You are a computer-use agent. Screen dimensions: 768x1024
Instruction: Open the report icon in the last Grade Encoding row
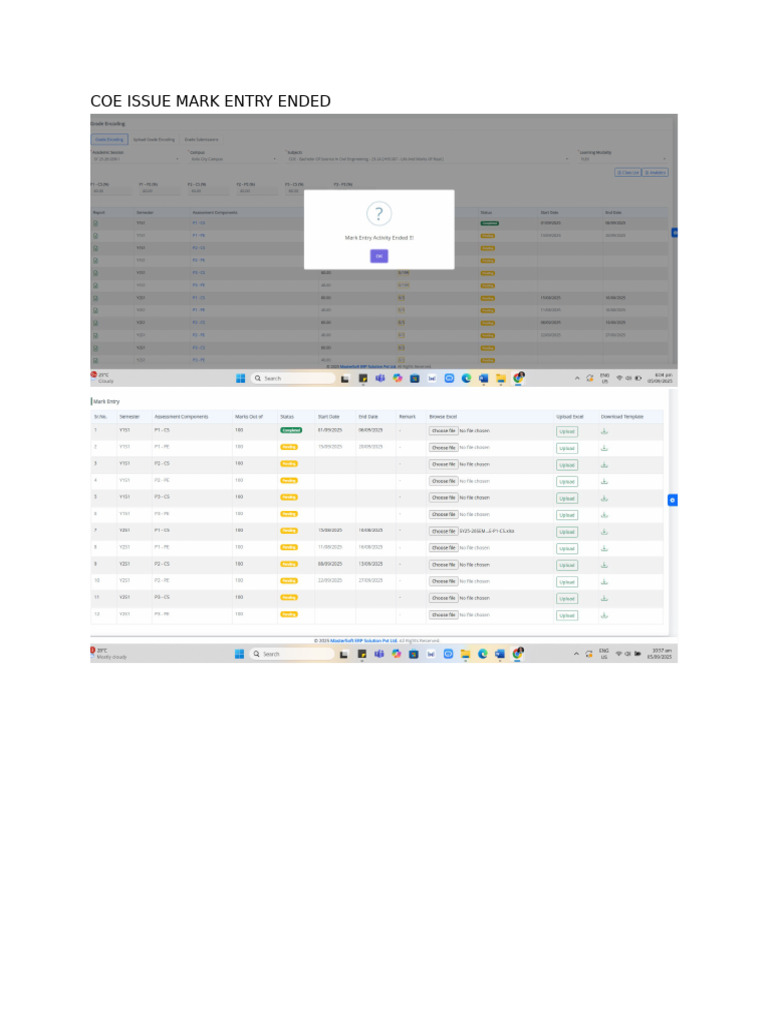(95, 360)
